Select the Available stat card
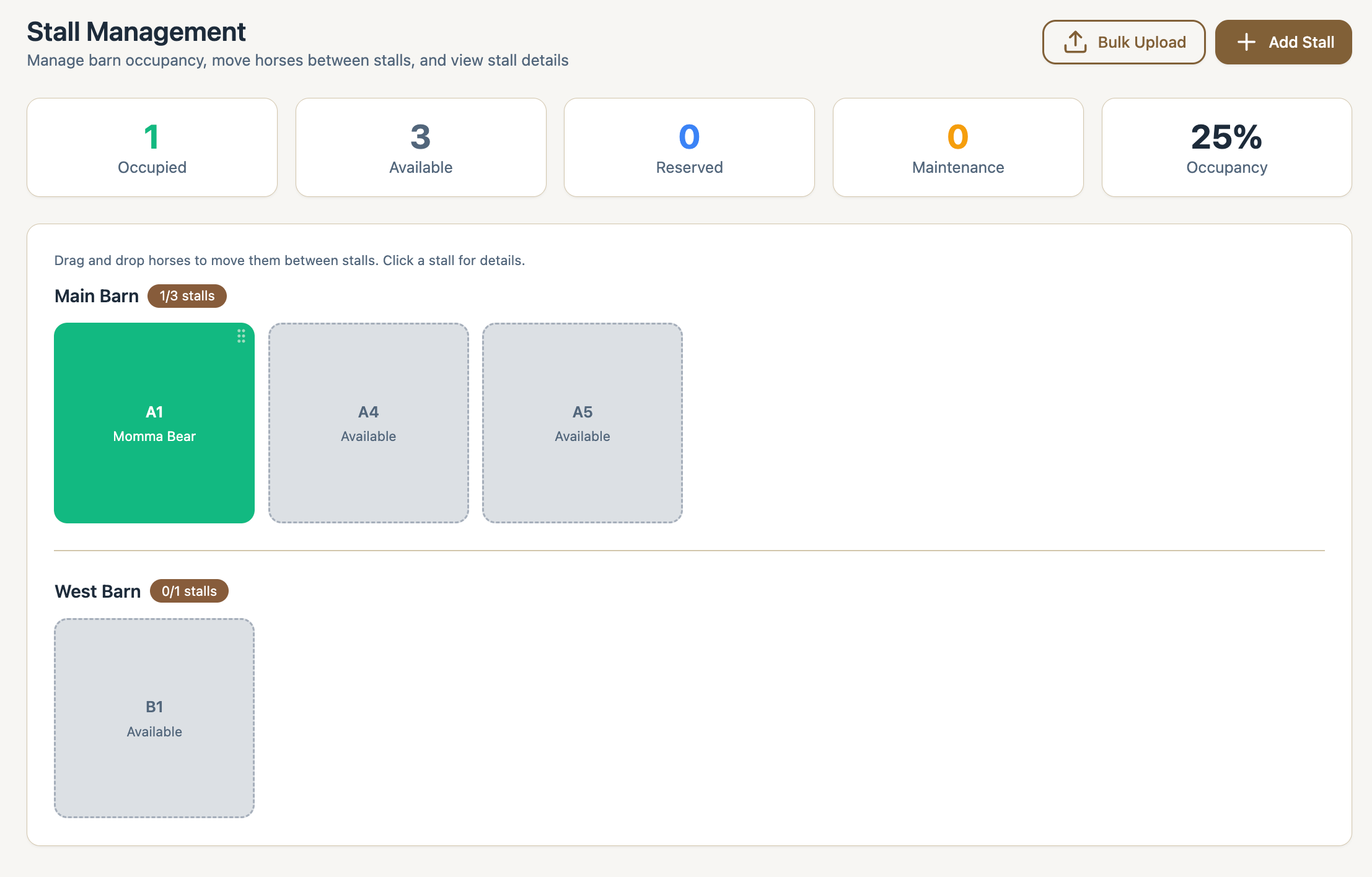 click(421, 147)
